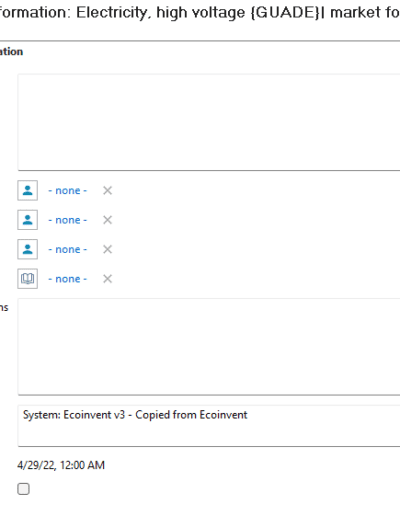Image resolution: width=400 pixels, height=516 pixels.
Task: Open the "- none -" link beside the book icon
Action: [x=68, y=279]
